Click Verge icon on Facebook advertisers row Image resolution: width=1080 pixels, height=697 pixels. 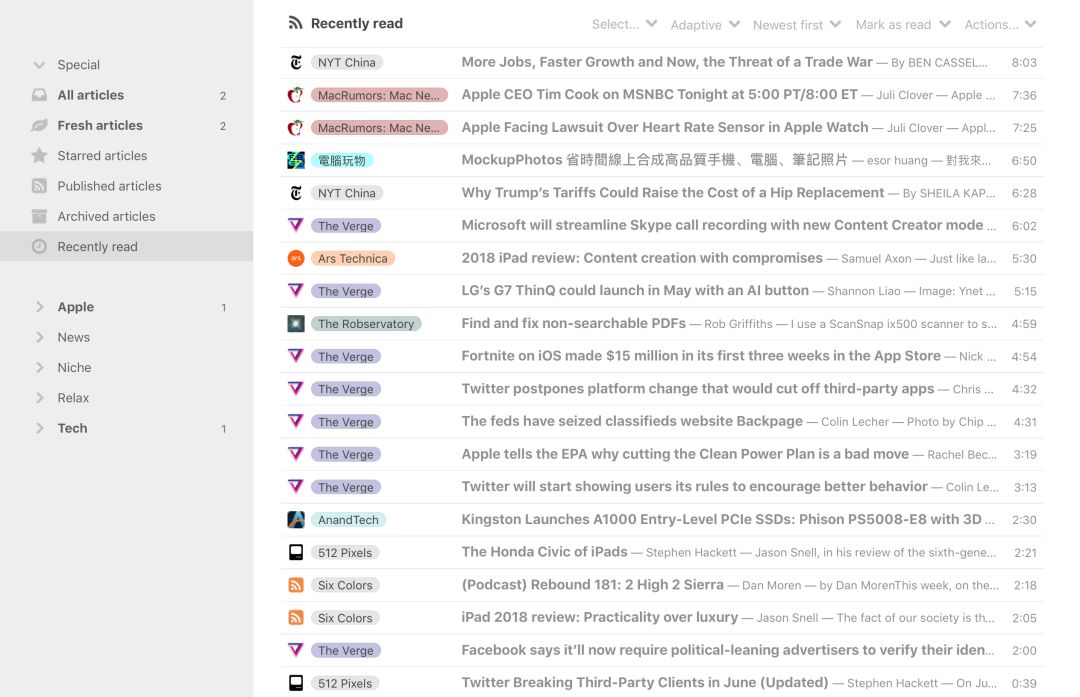296,650
